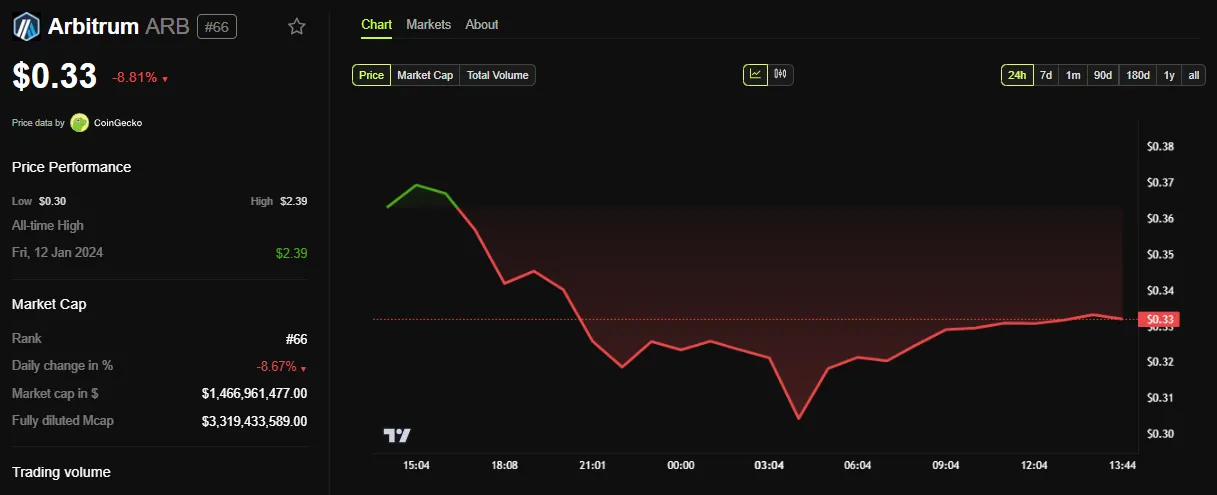This screenshot has height=495, width=1217.
Task: Click the Daily change in % label
Action: click(x=62, y=366)
